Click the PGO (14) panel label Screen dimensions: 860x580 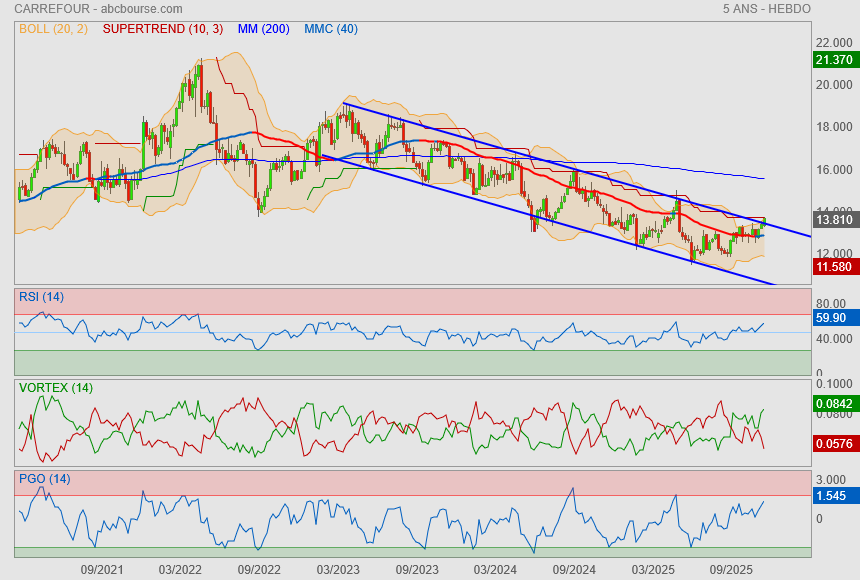pos(44,479)
